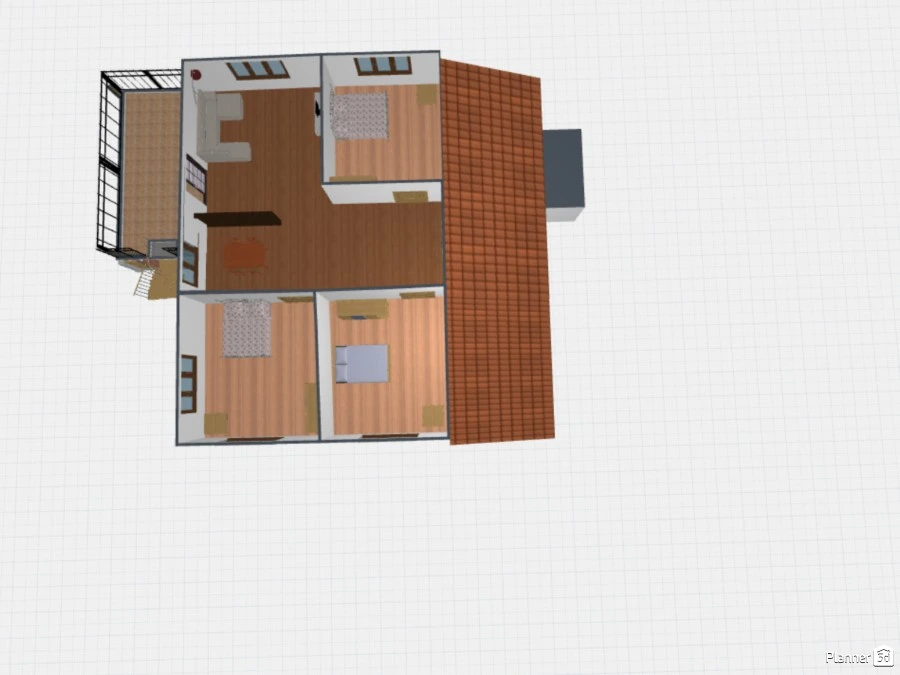This screenshot has height=675, width=900.
Task: Select cabinet in bottom-left bedroom's lower corner
Action: [x=215, y=424]
